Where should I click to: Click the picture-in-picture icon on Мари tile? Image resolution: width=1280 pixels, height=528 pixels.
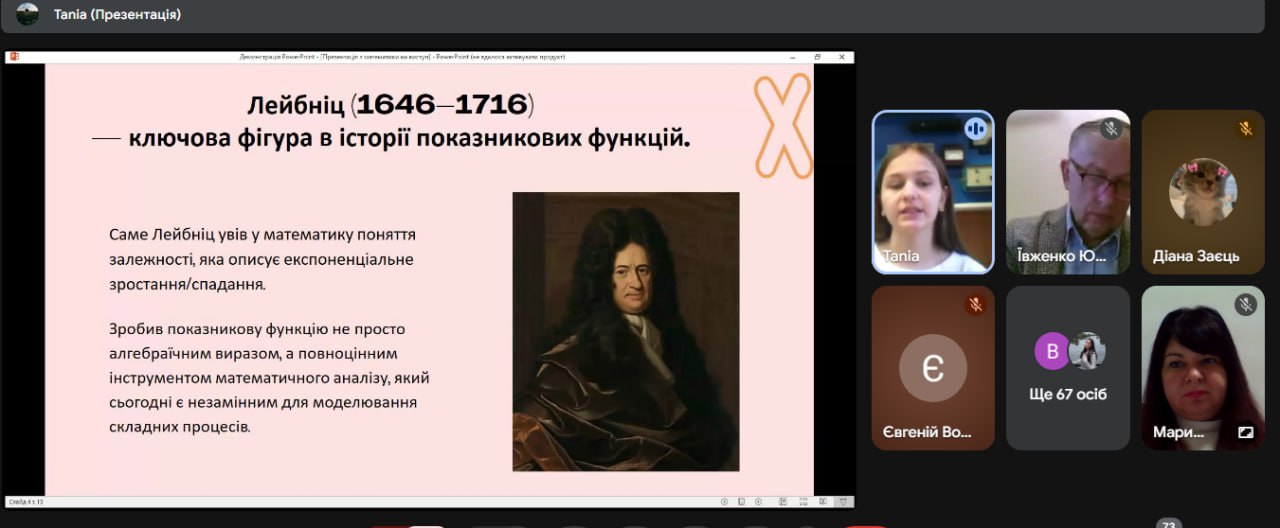tap(1245, 433)
